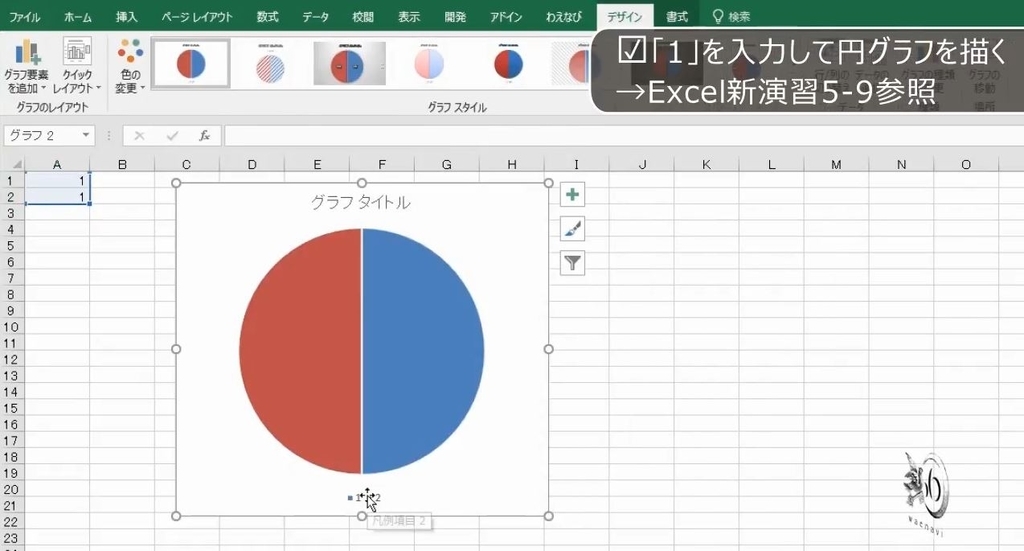Click the green plus chart elements button

(x=573, y=195)
